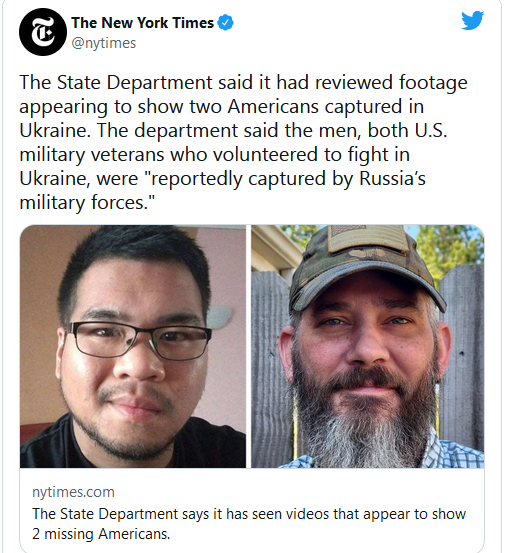
Task: Click the flag patch on the camo cap
Action: coord(368,237)
